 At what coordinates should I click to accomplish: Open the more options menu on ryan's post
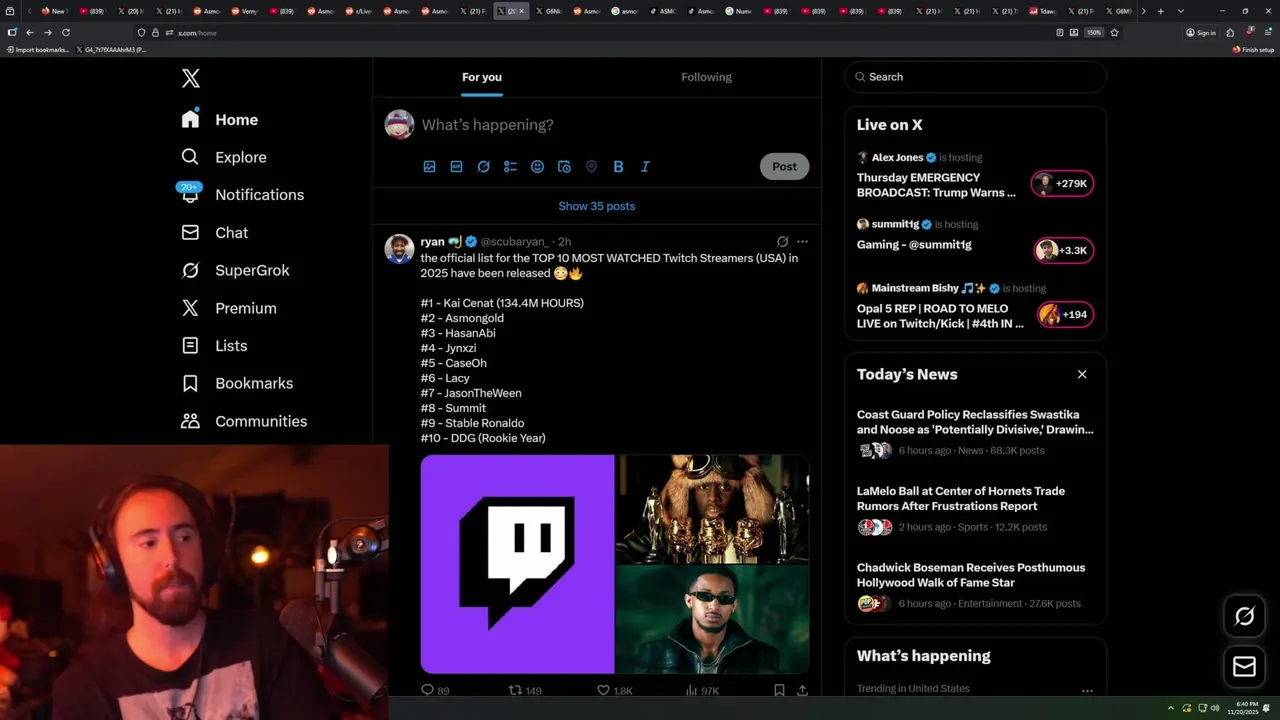click(802, 242)
